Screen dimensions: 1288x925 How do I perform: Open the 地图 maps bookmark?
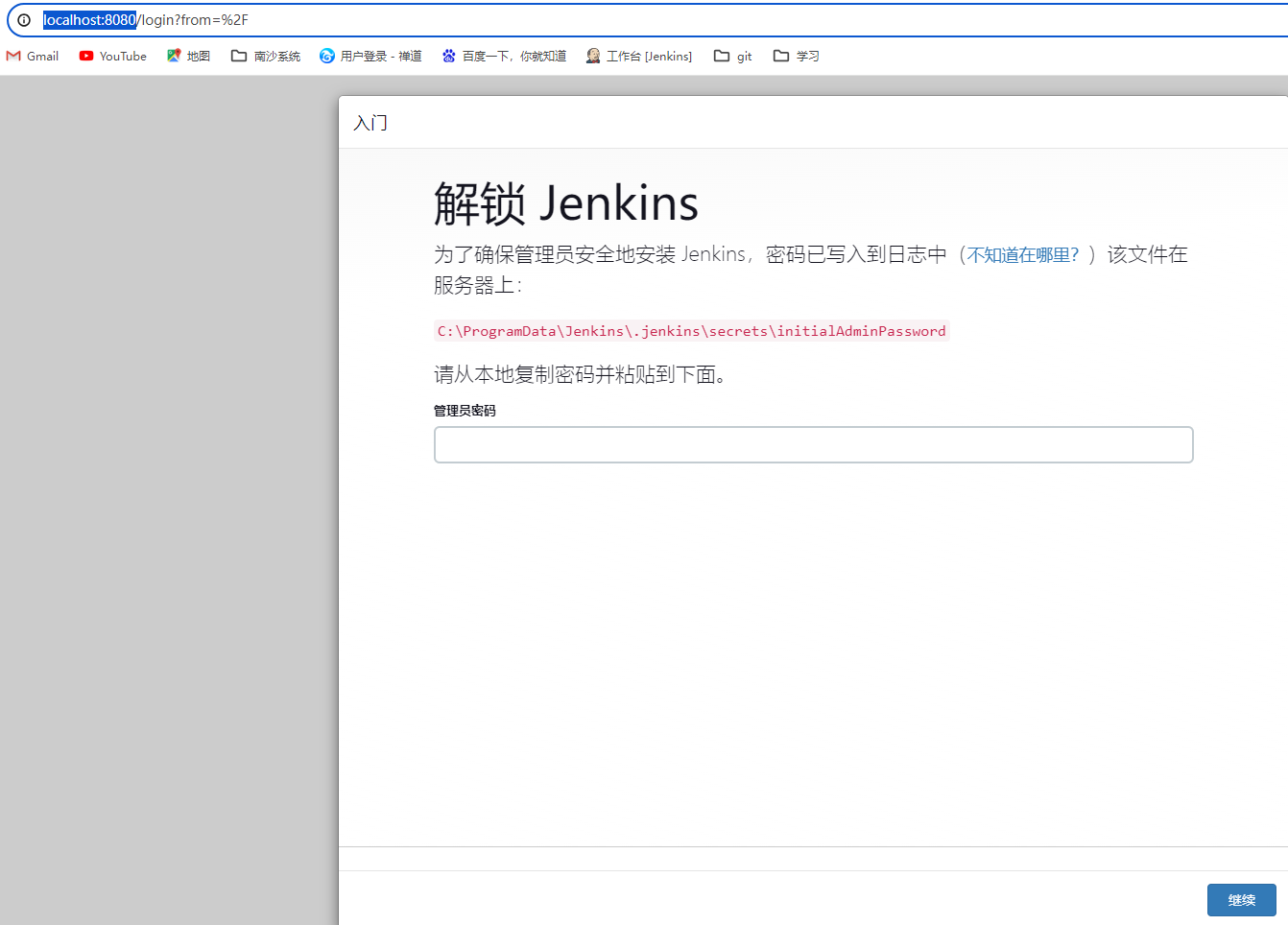click(x=188, y=57)
